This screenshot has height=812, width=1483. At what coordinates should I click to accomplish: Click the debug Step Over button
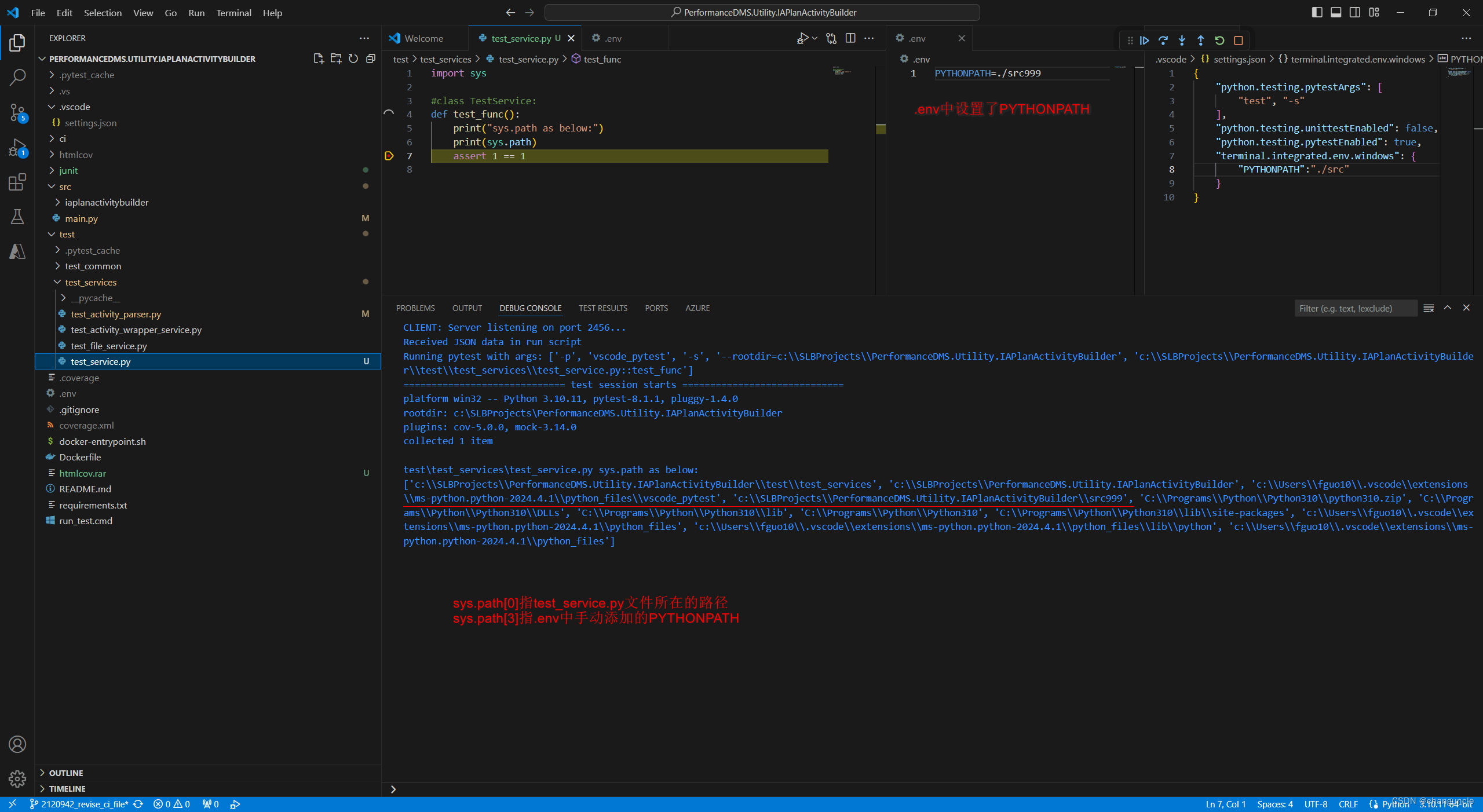[1163, 41]
